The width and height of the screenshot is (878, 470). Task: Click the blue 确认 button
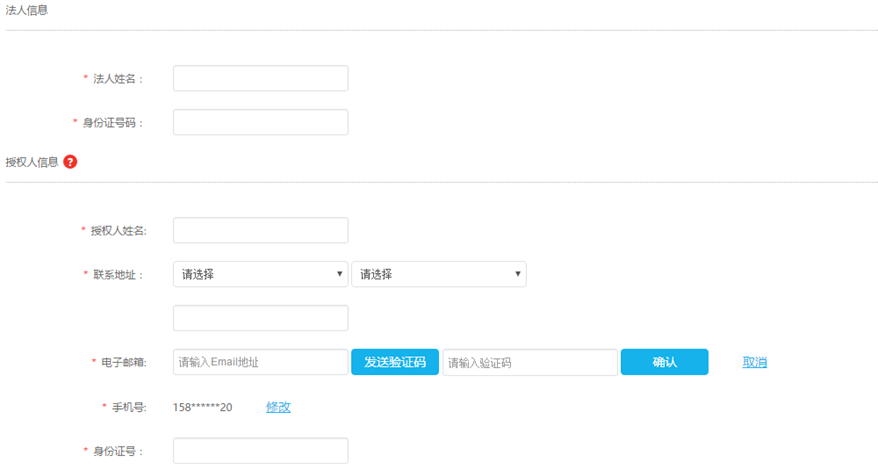coord(664,362)
